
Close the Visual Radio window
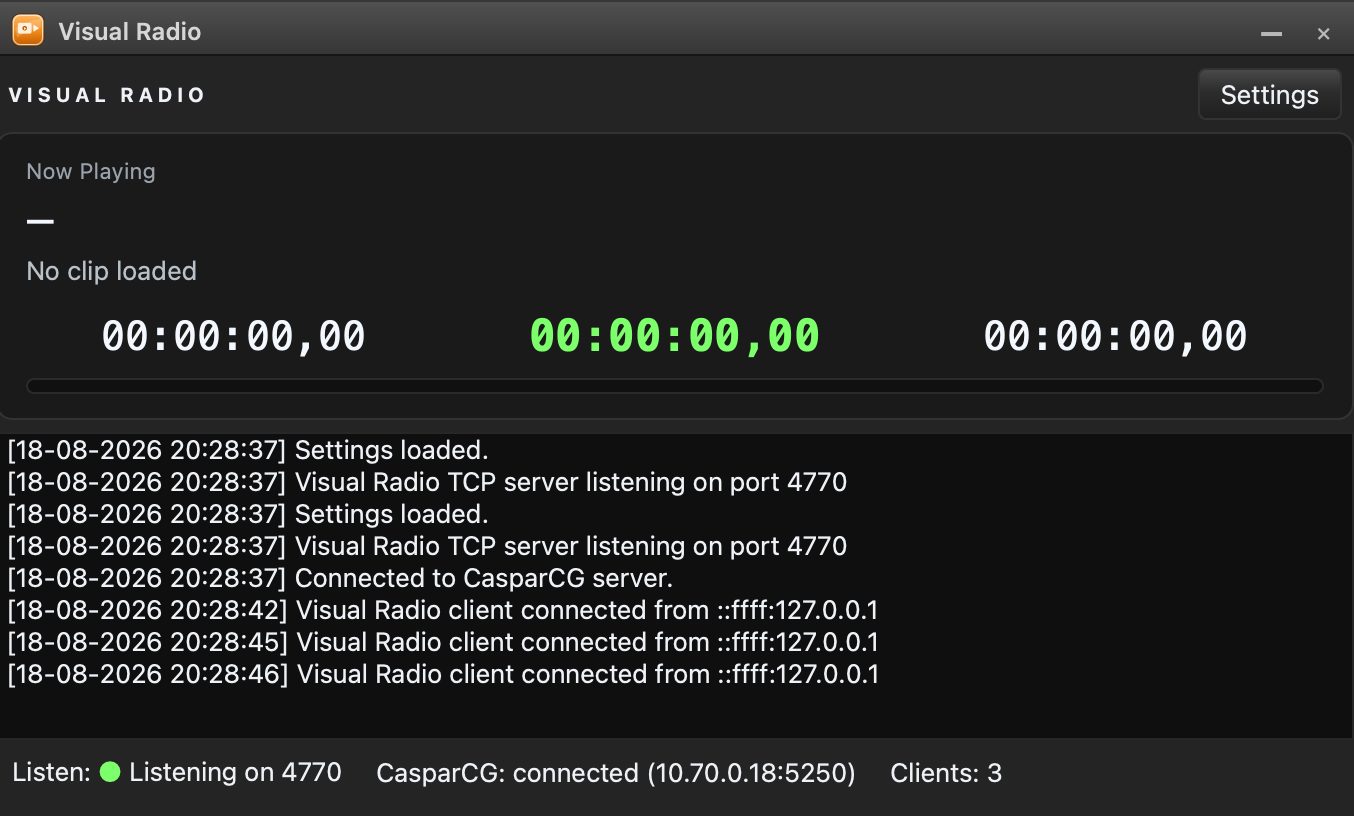tap(1323, 34)
